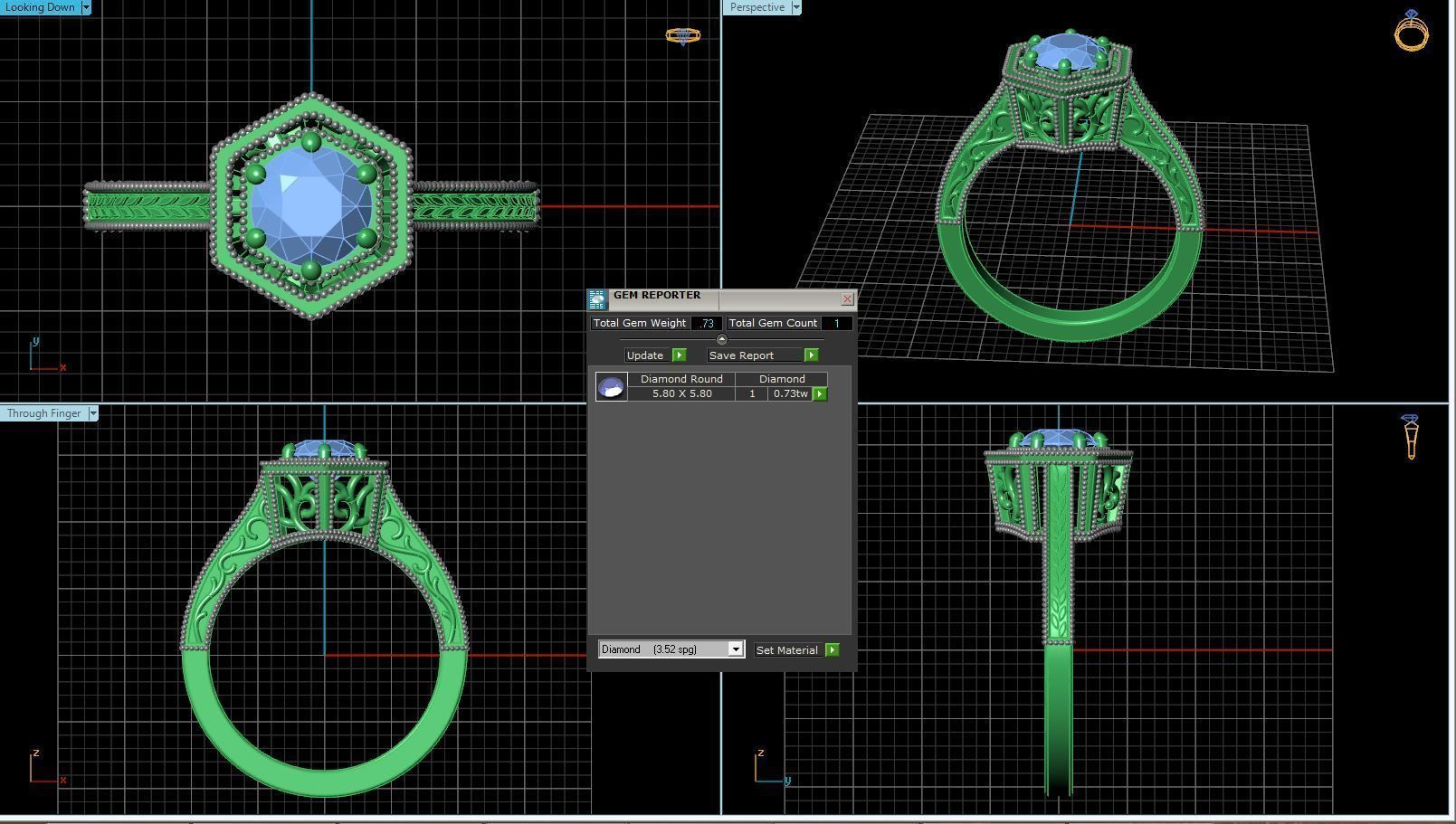
Task: Select the blue gemstone in Looking Down view
Action: [310, 206]
